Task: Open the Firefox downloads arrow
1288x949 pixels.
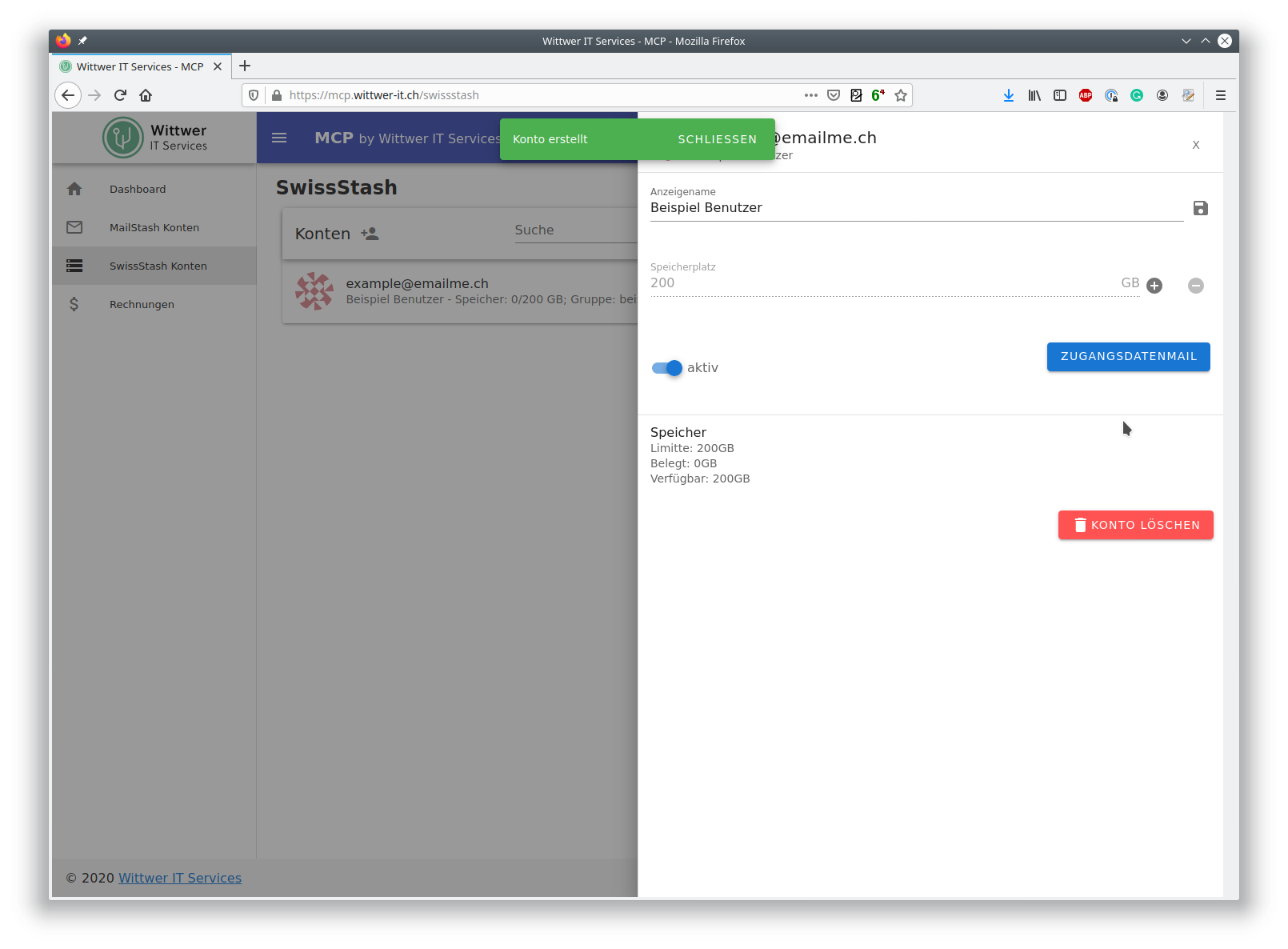Action: point(1009,95)
